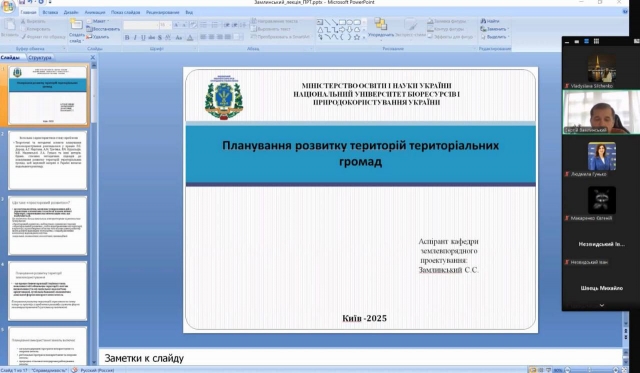Screen dimensions: 640x373
Task: Expand more participants chevron in Zoom panel
Action: click(601, 305)
